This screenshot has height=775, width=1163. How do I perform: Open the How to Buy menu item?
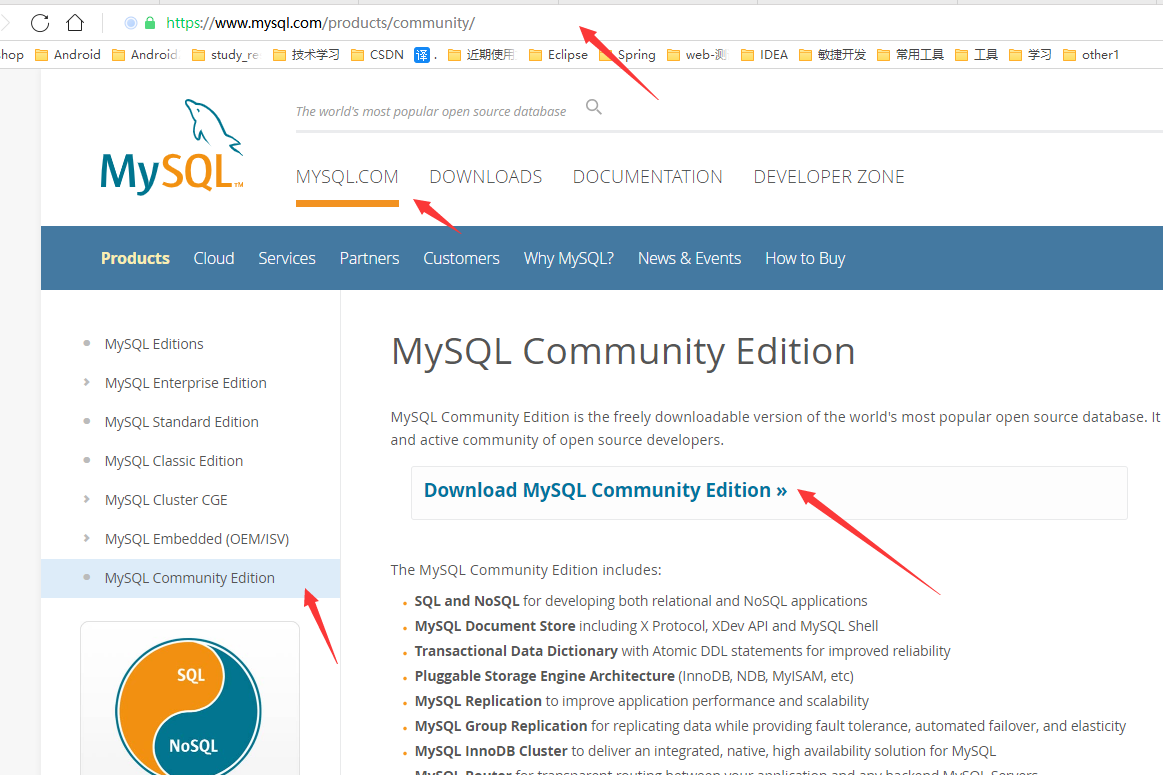click(805, 258)
